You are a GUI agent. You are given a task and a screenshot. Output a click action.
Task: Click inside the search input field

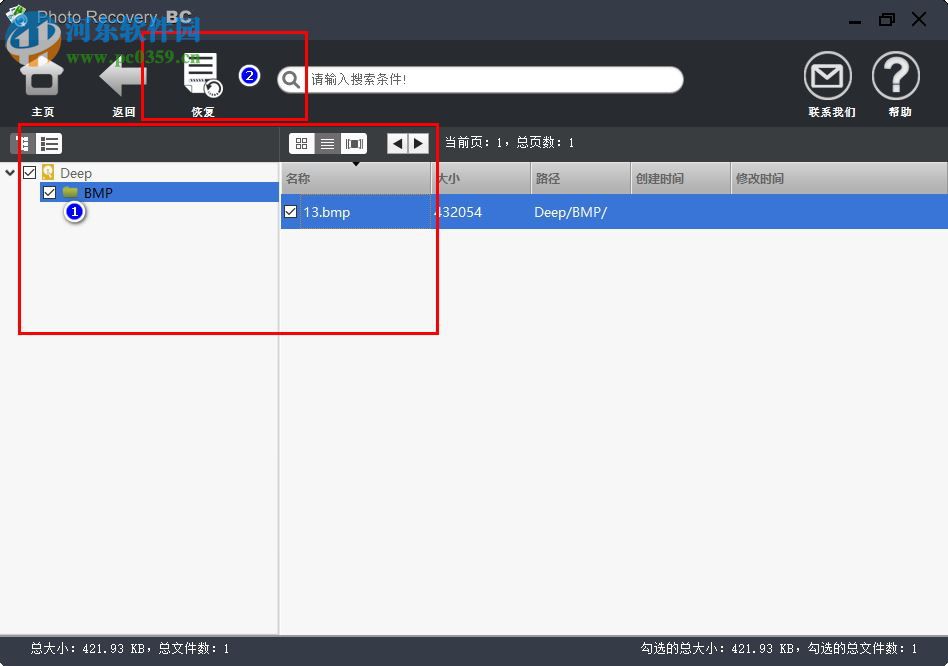[480, 79]
